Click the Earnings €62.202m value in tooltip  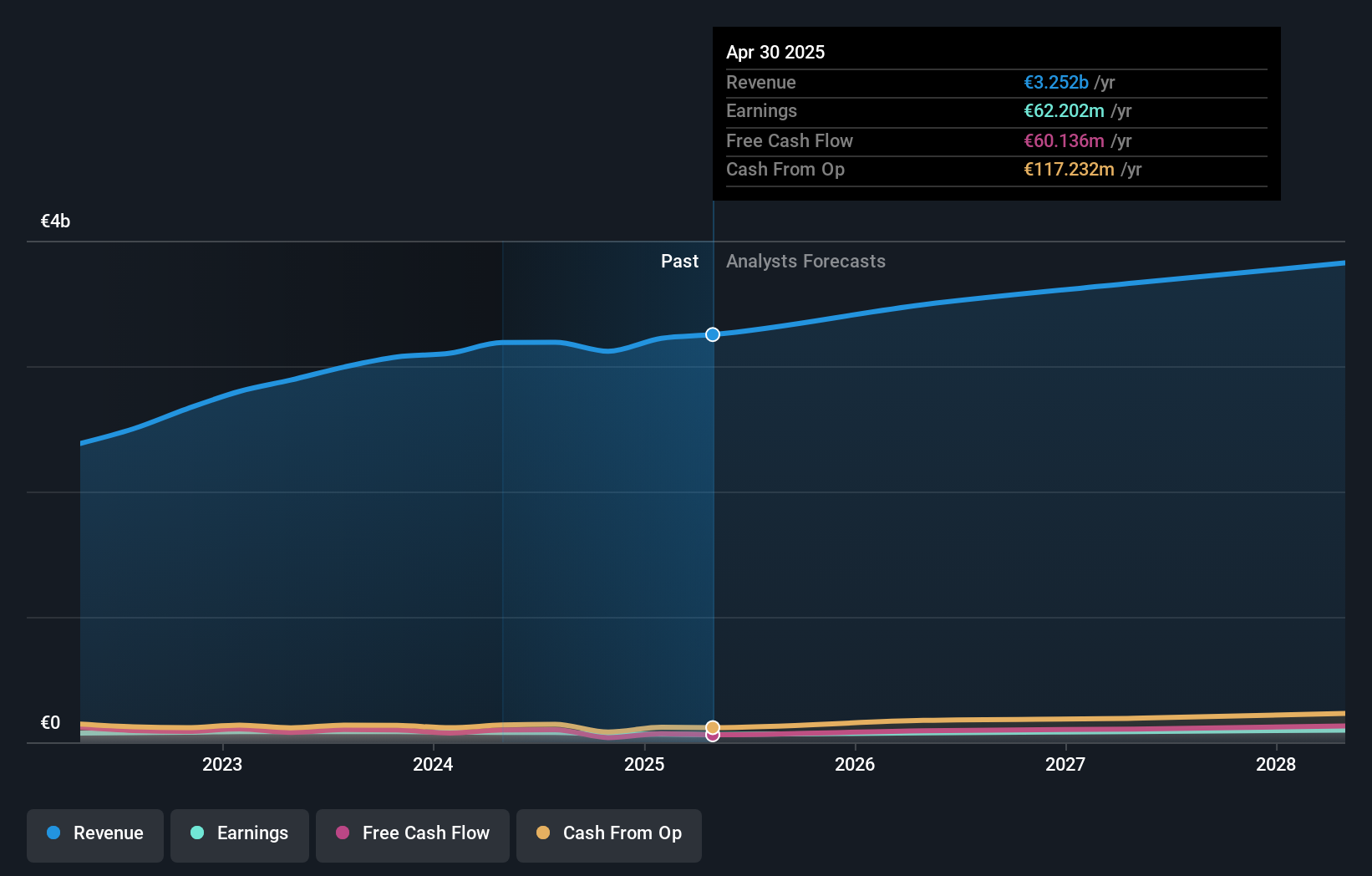tap(1062, 110)
